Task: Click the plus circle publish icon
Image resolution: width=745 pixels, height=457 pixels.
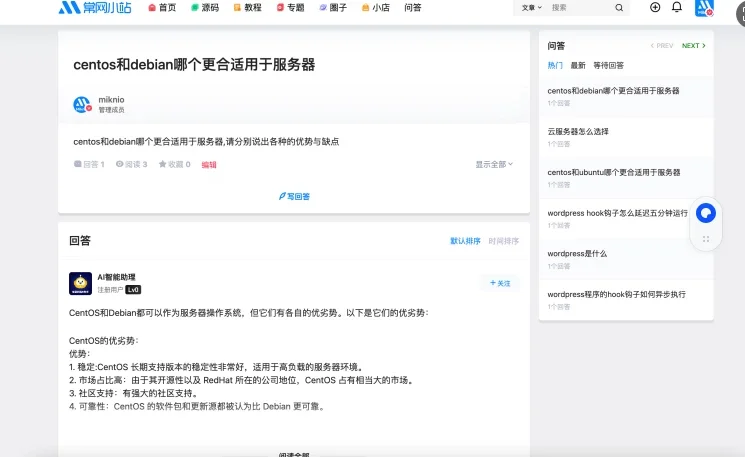Action: (x=655, y=7)
